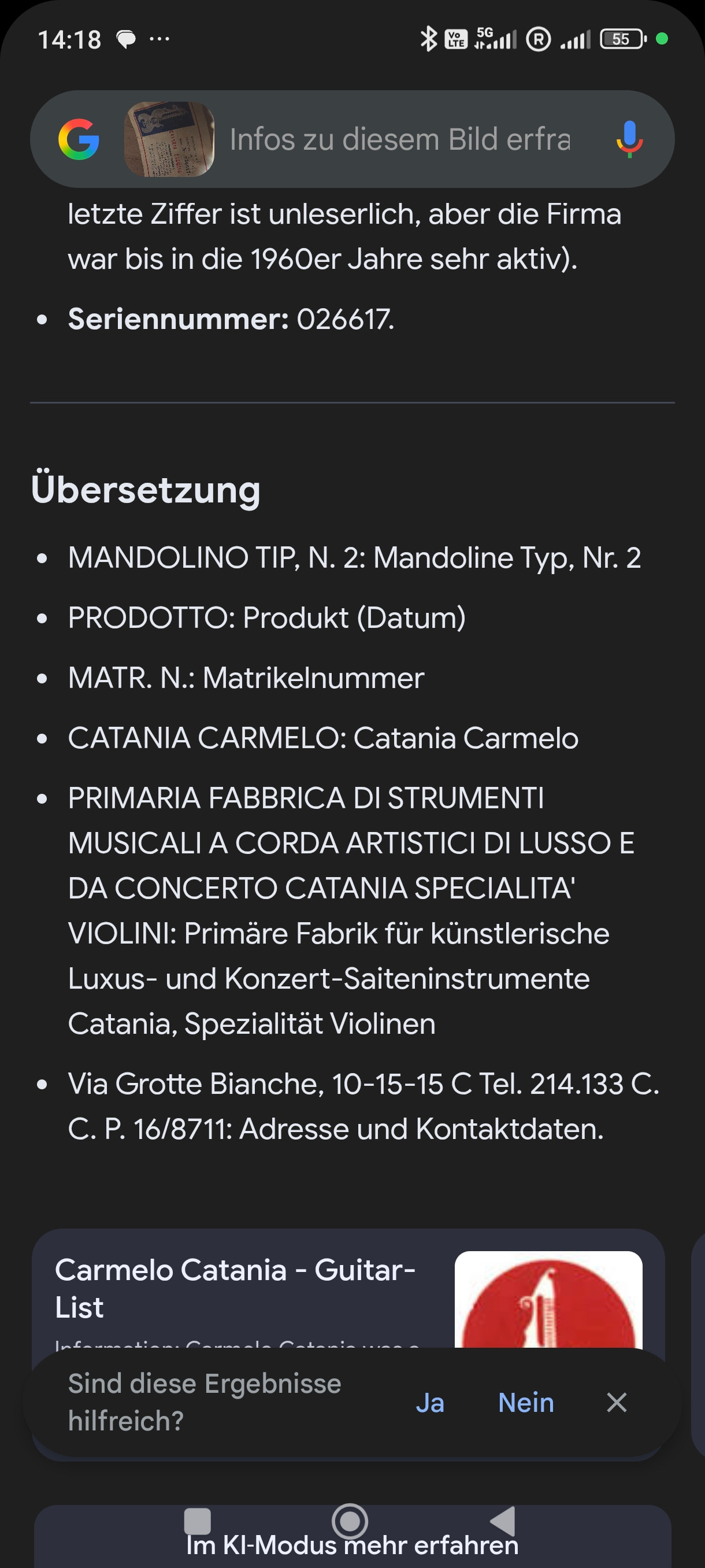
Task: Tap the red Guitar-List result thumbnail
Action: (548, 1300)
